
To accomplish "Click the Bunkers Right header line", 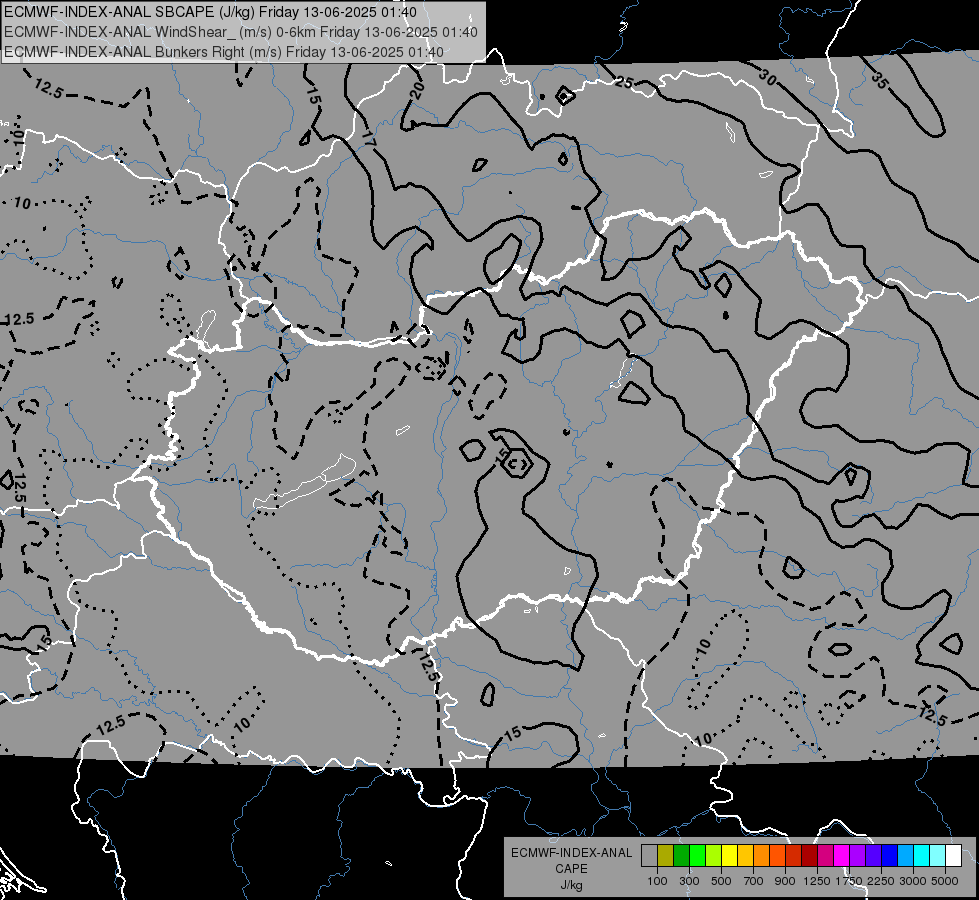I will (224, 52).
